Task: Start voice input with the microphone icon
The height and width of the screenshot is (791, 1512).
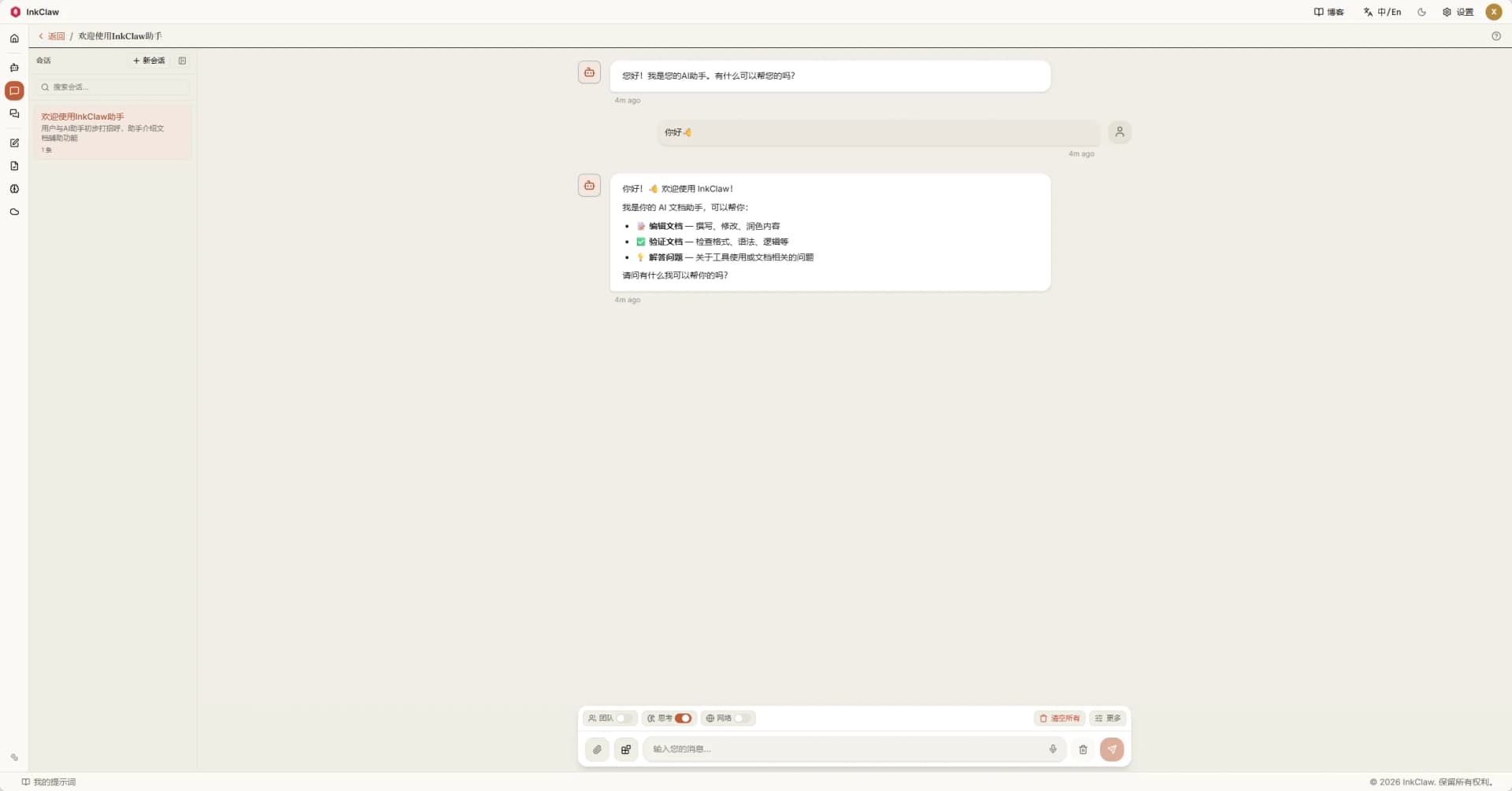Action: pyautogui.click(x=1053, y=749)
